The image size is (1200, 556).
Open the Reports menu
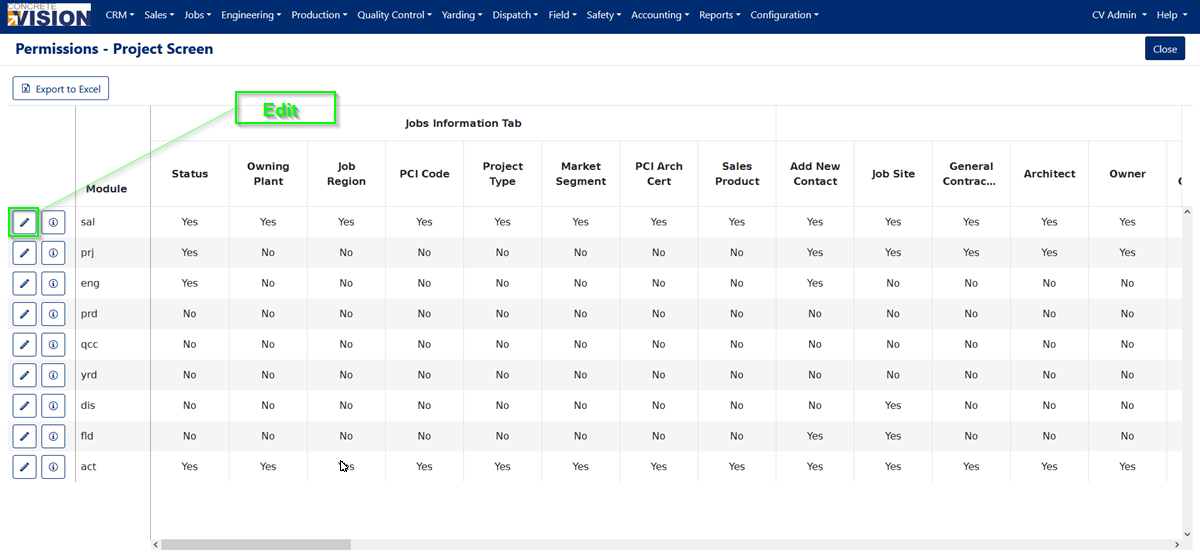coord(720,15)
